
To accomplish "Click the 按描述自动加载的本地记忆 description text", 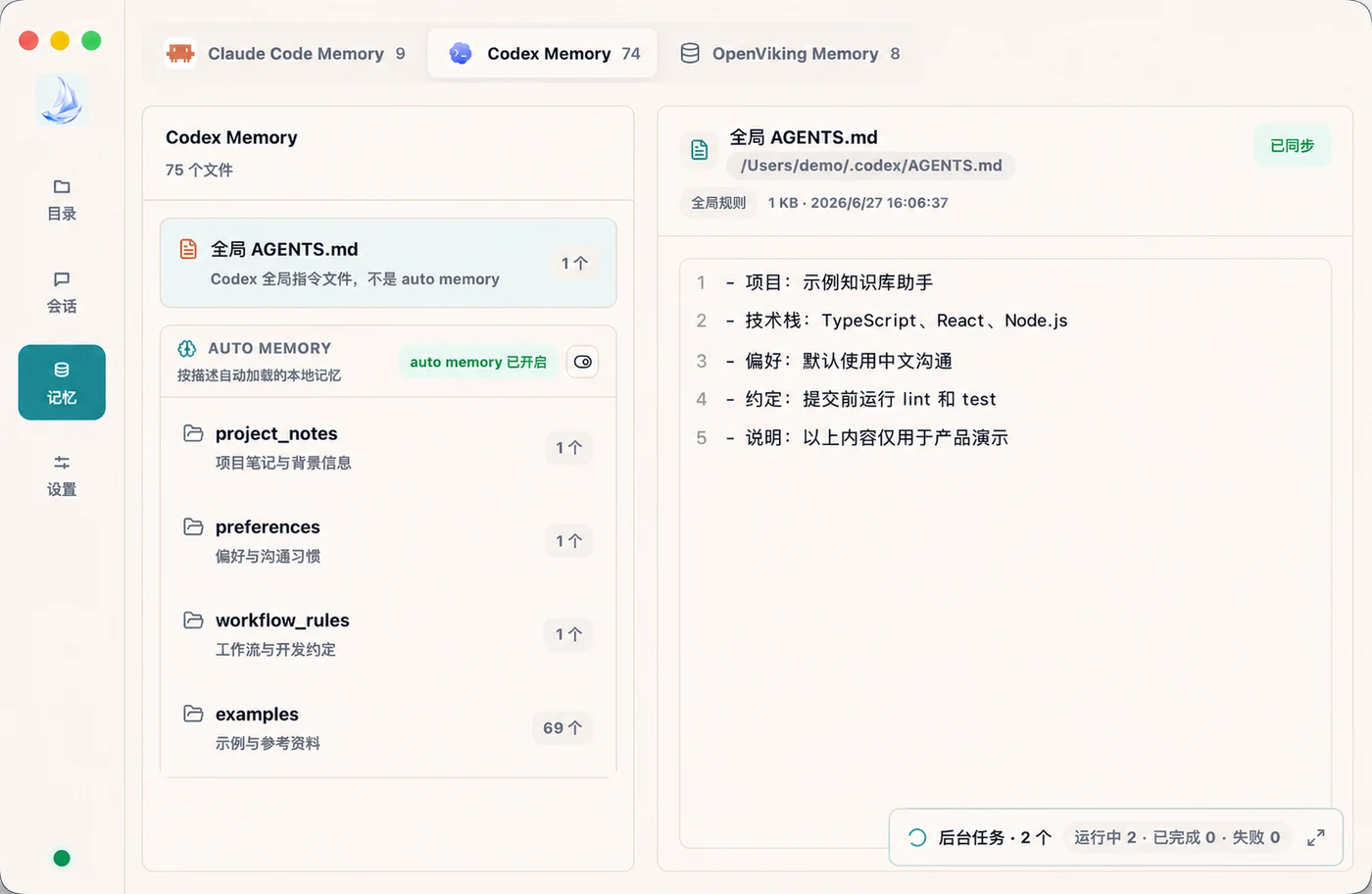I will click(x=259, y=375).
